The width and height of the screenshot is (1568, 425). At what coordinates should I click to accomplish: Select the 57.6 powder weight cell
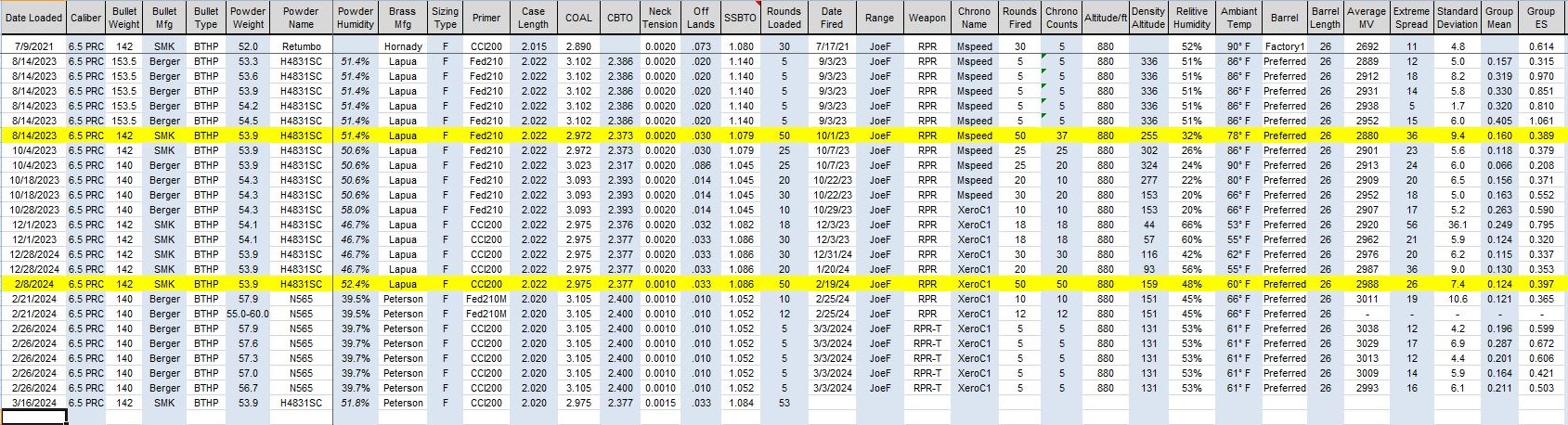(x=248, y=343)
